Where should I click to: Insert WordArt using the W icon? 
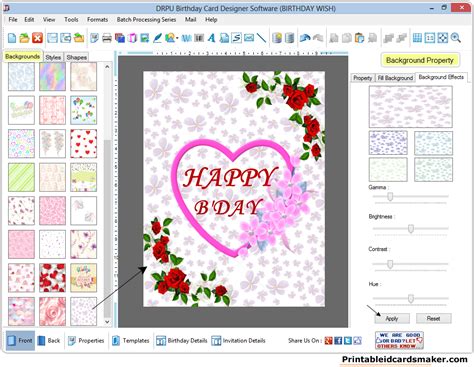point(186,38)
